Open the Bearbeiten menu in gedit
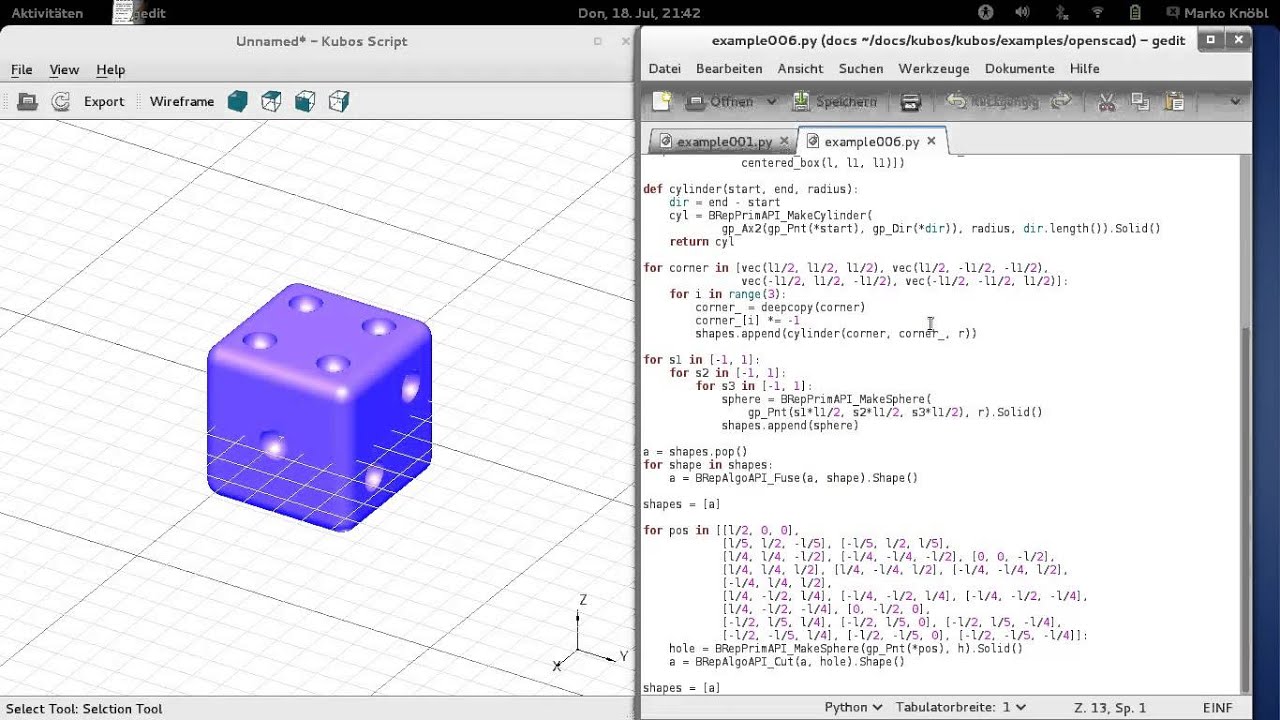Image resolution: width=1280 pixels, height=720 pixels. coord(729,69)
